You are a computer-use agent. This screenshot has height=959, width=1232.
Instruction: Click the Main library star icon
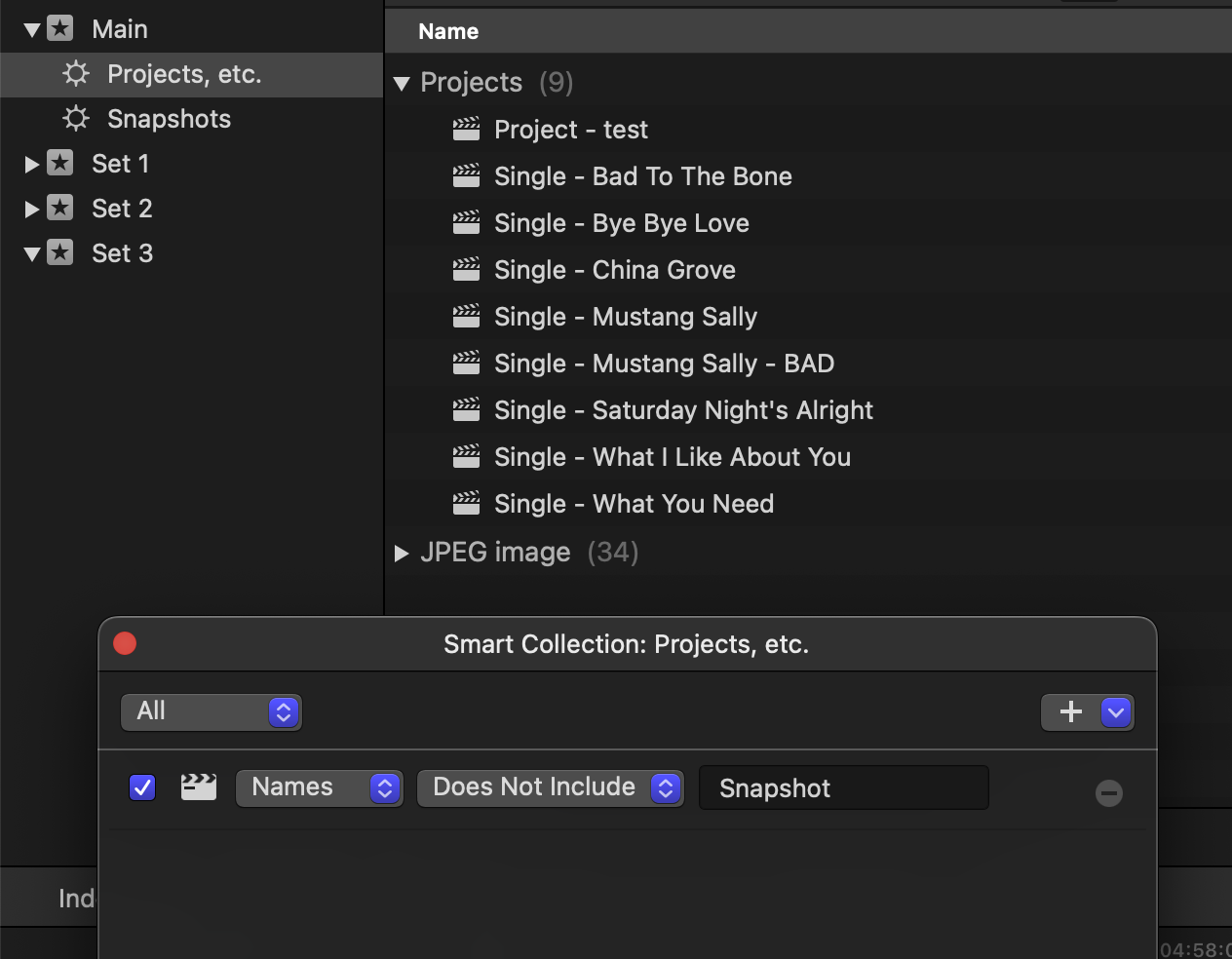click(x=60, y=29)
